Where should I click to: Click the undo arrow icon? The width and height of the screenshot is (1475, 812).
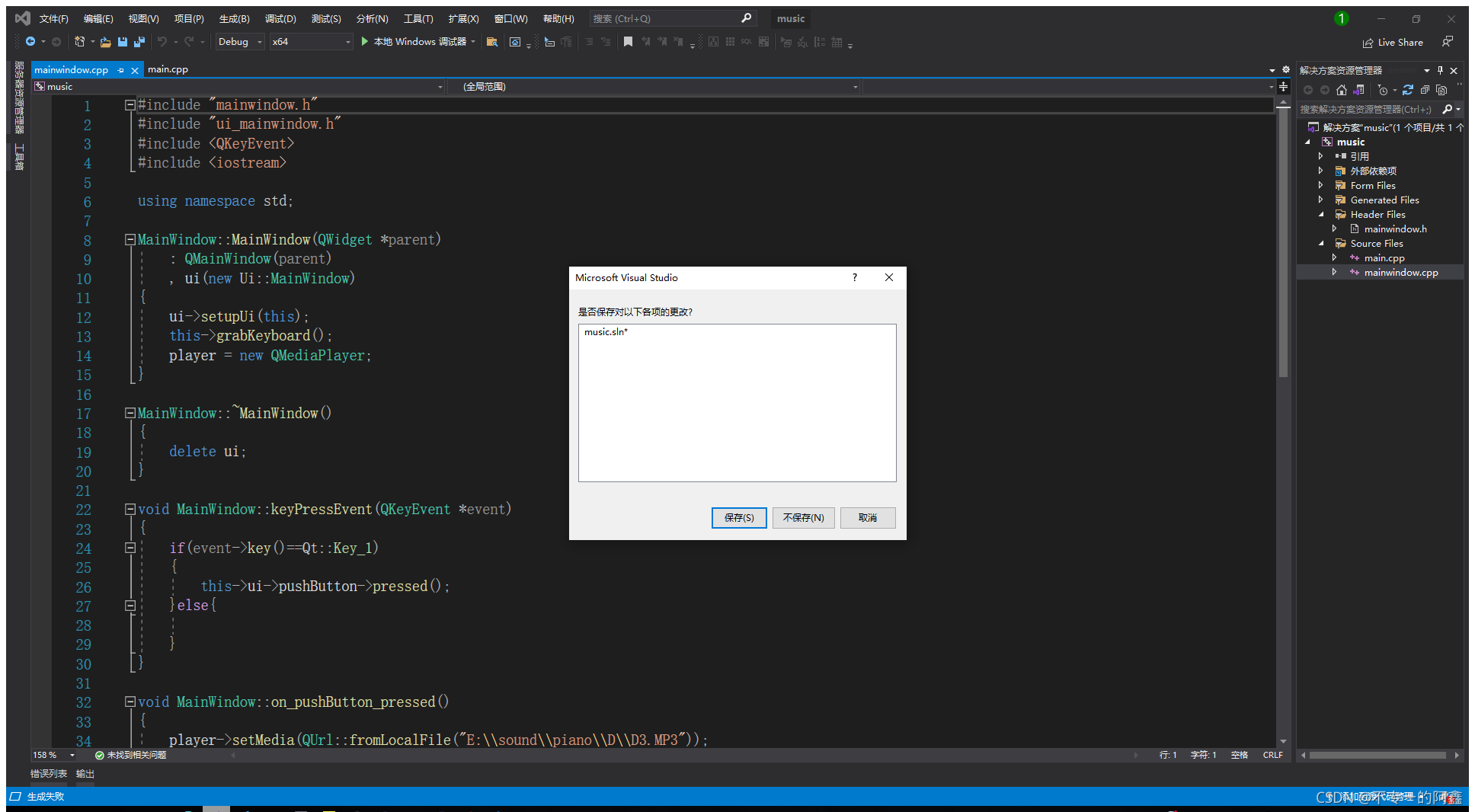tap(162, 42)
